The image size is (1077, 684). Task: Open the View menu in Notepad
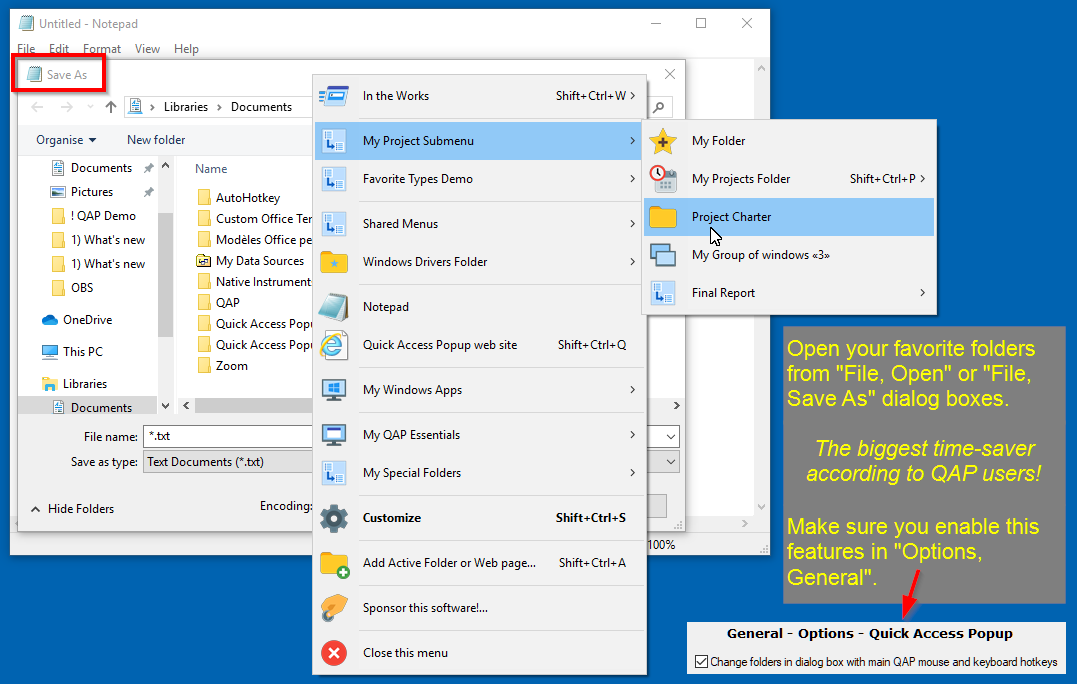(x=147, y=49)
